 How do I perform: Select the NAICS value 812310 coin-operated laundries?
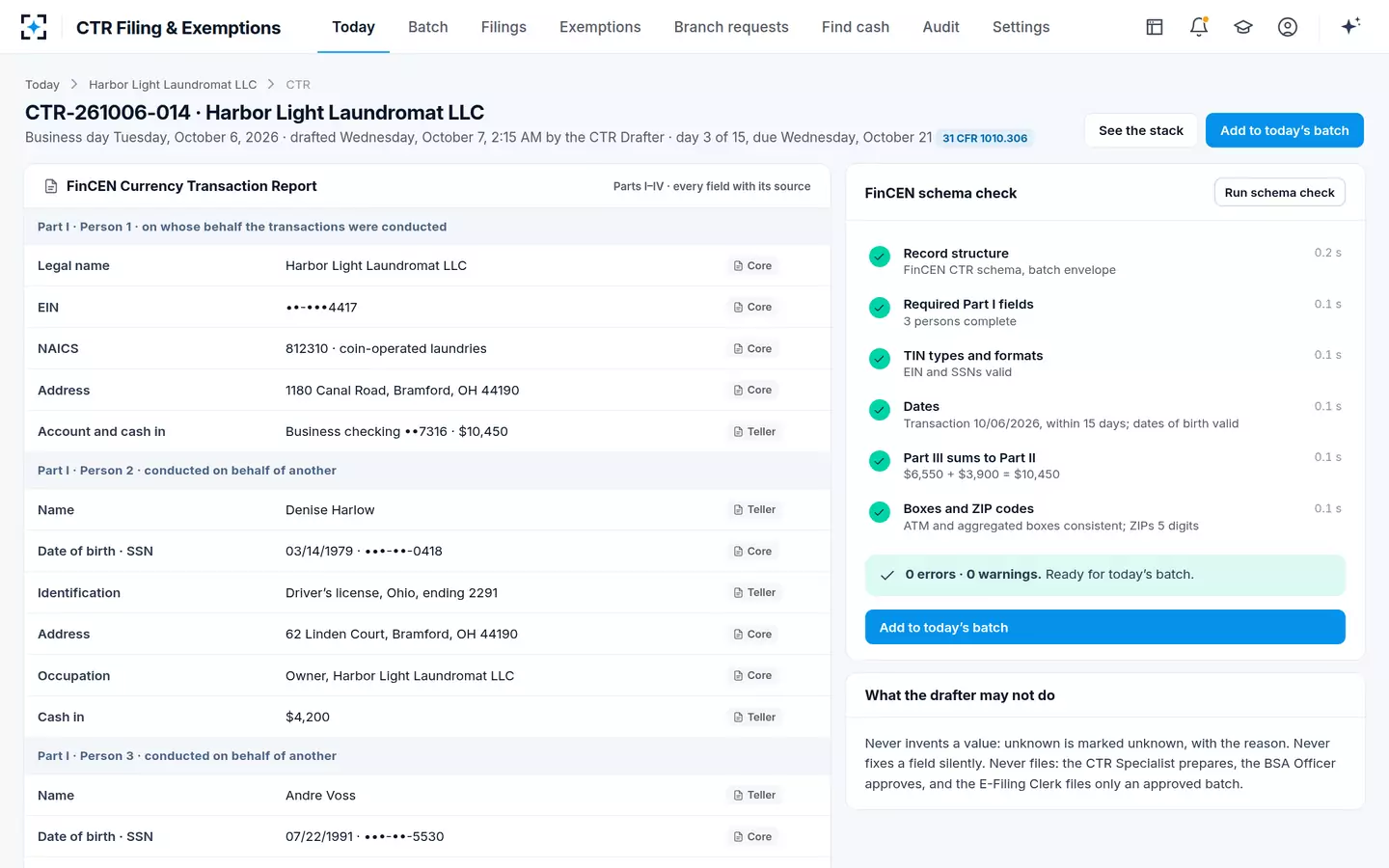[386, 349]
